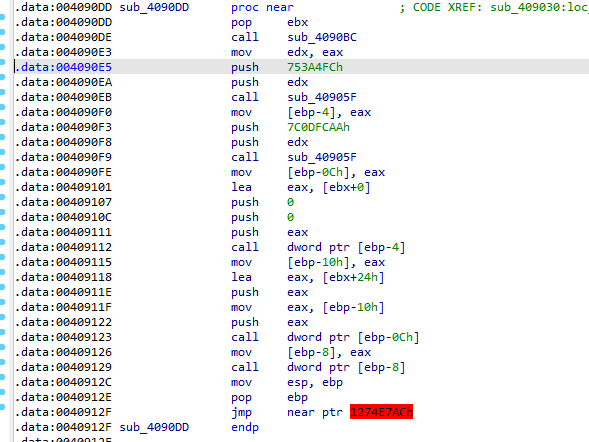Viewport: 589px width, 442px height.
Task: Click the lea eax, [ebx+24h] operand
Action: click(335, 277)
